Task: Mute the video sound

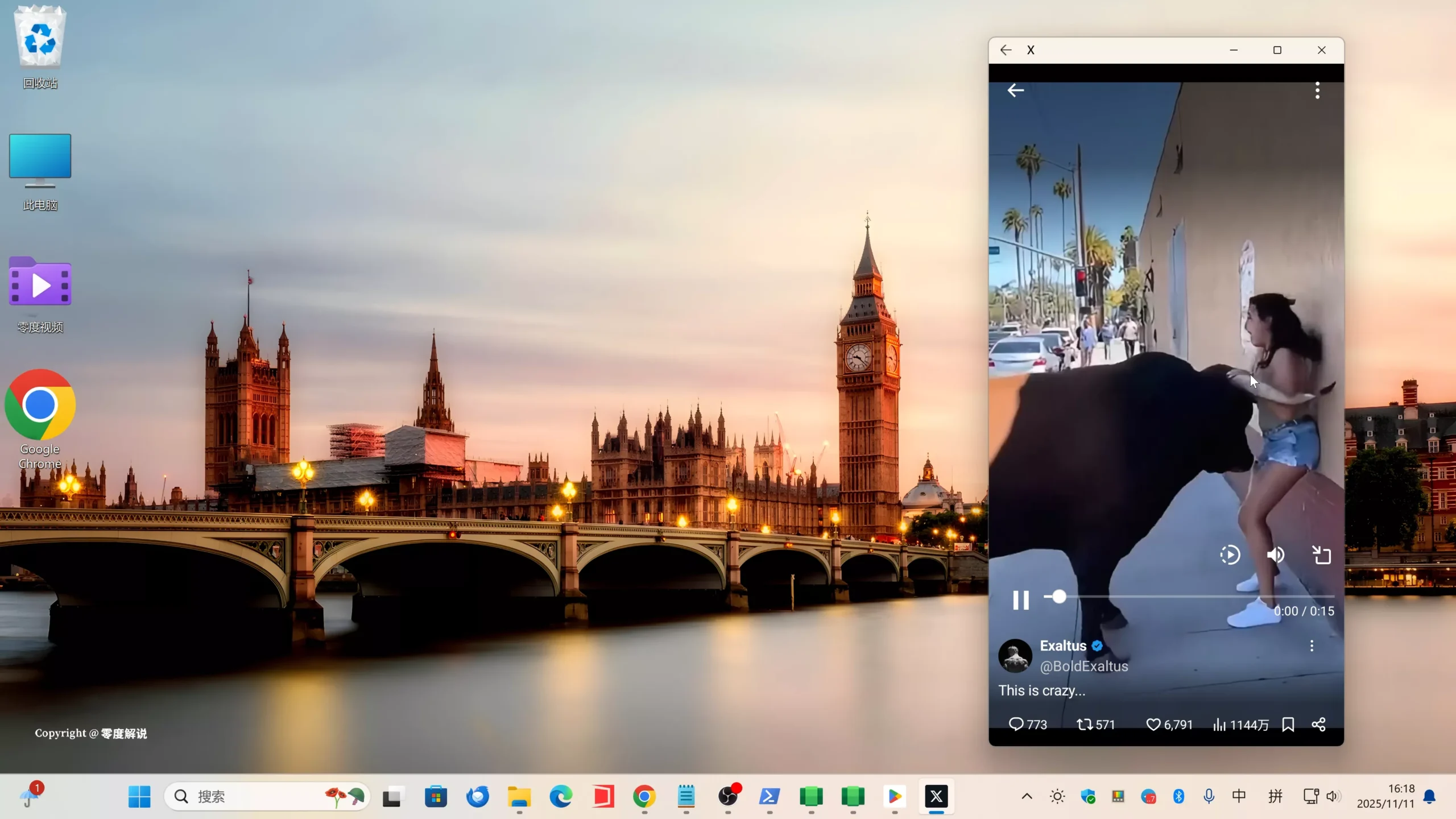Action: click(x=1276, y=555)
